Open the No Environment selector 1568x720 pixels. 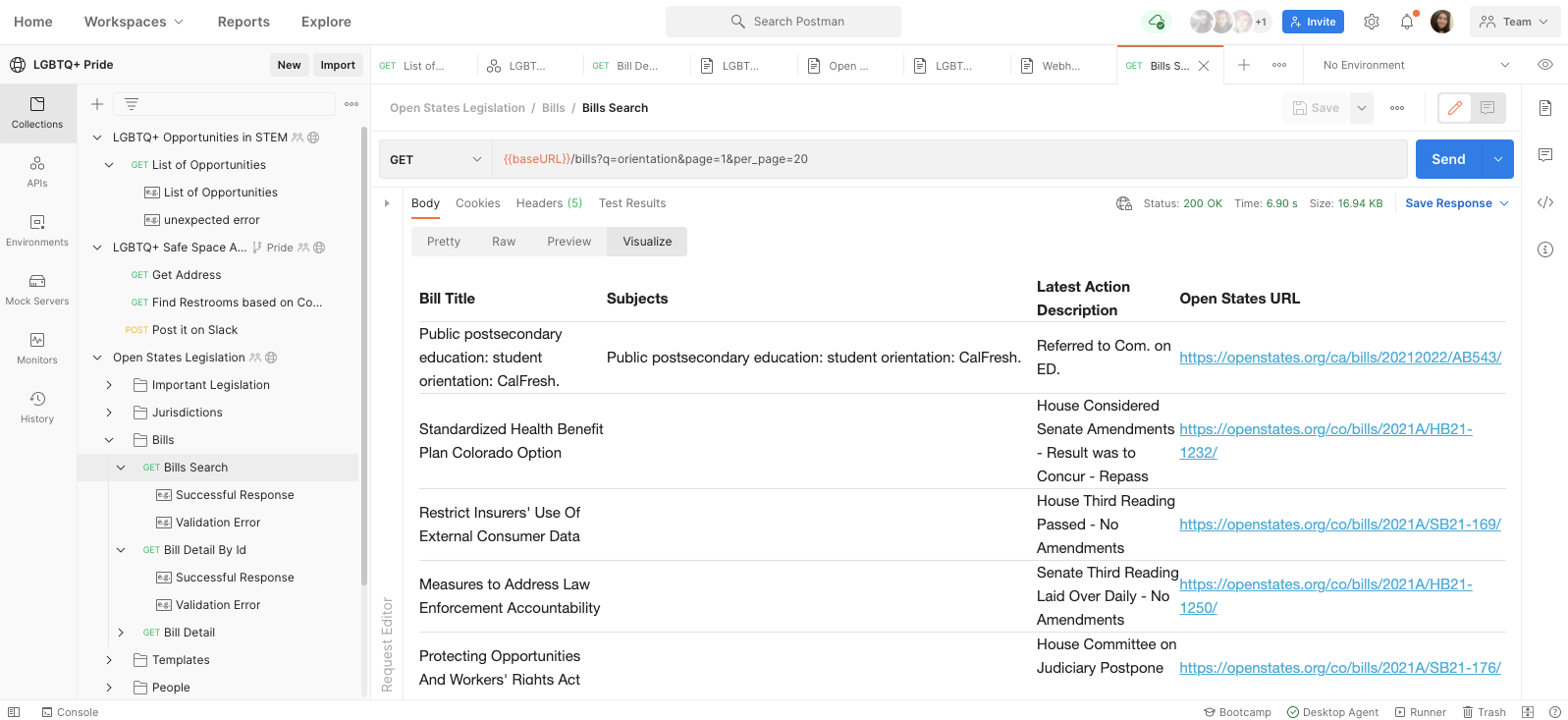click(x=1416, y=65)
